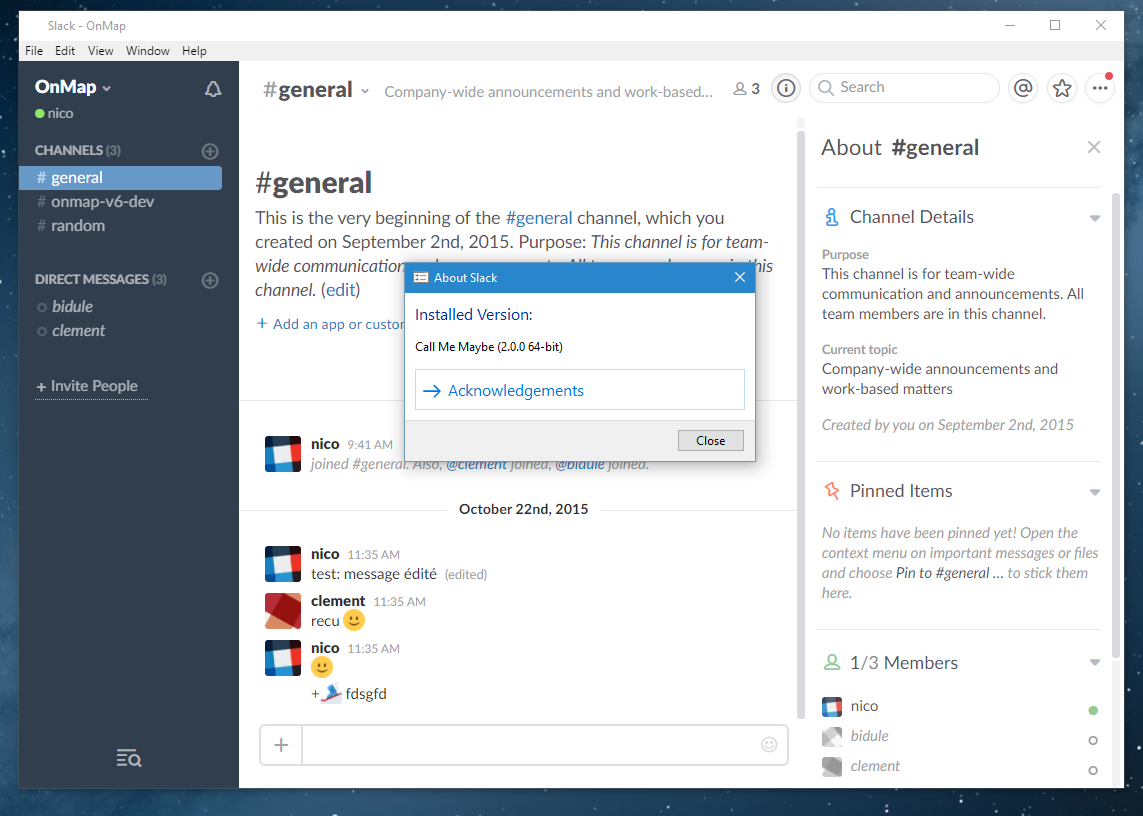Collapse the Pinned Items section
1143x816 pixels.
(x=1094, y=492)
